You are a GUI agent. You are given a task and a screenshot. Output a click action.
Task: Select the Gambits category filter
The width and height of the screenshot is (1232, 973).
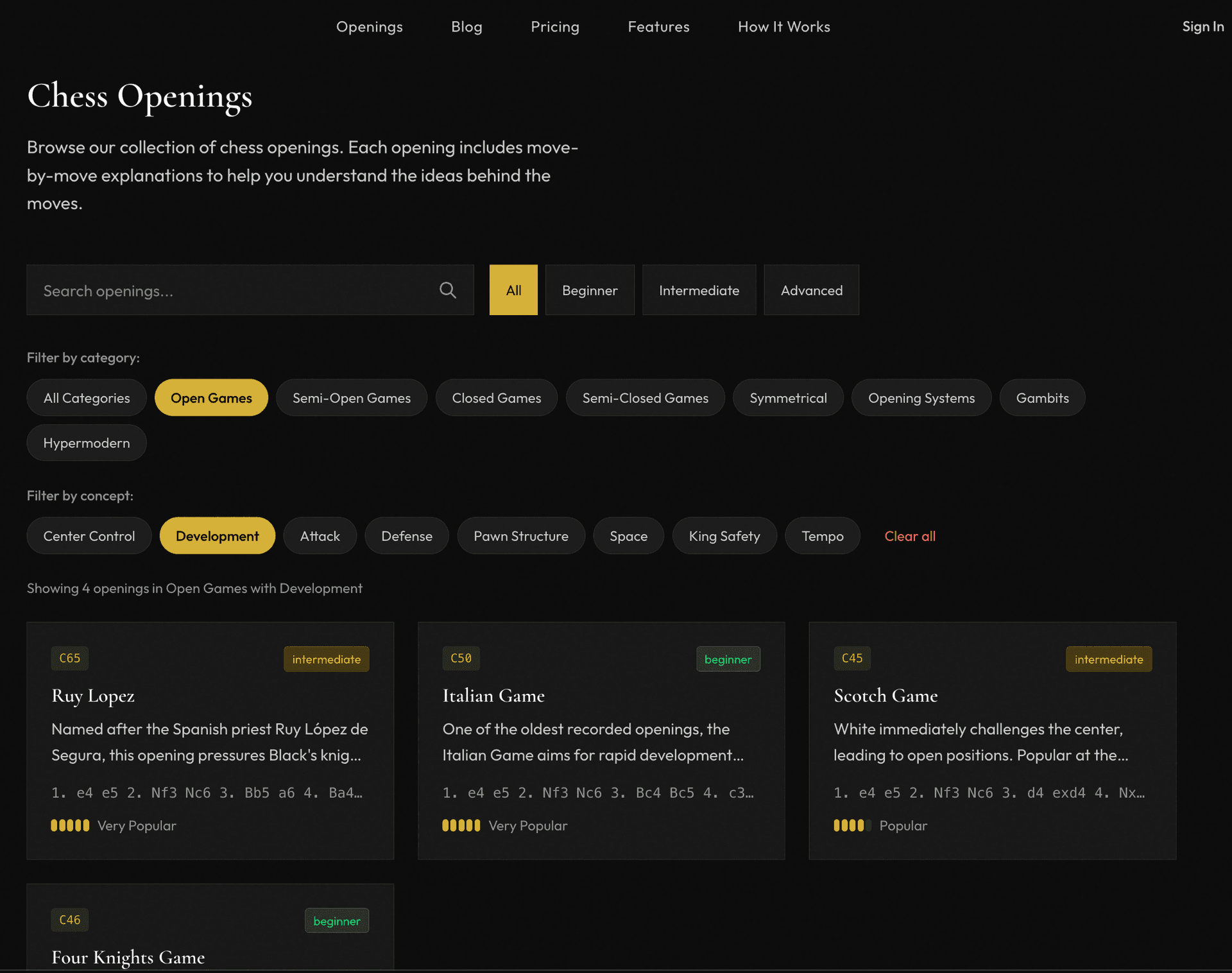[1041, 397]
